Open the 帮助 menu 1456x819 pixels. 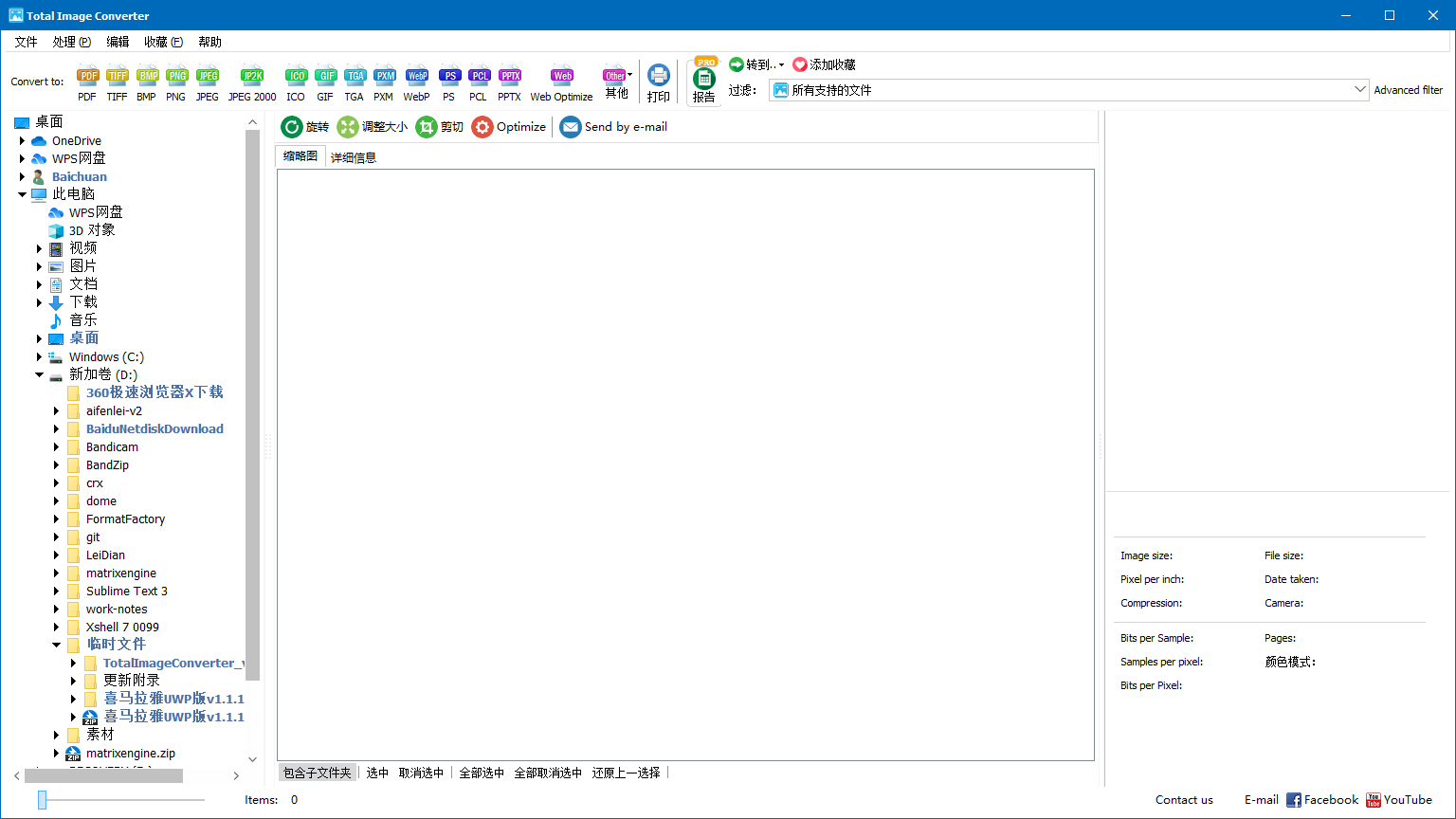[209, 41]
